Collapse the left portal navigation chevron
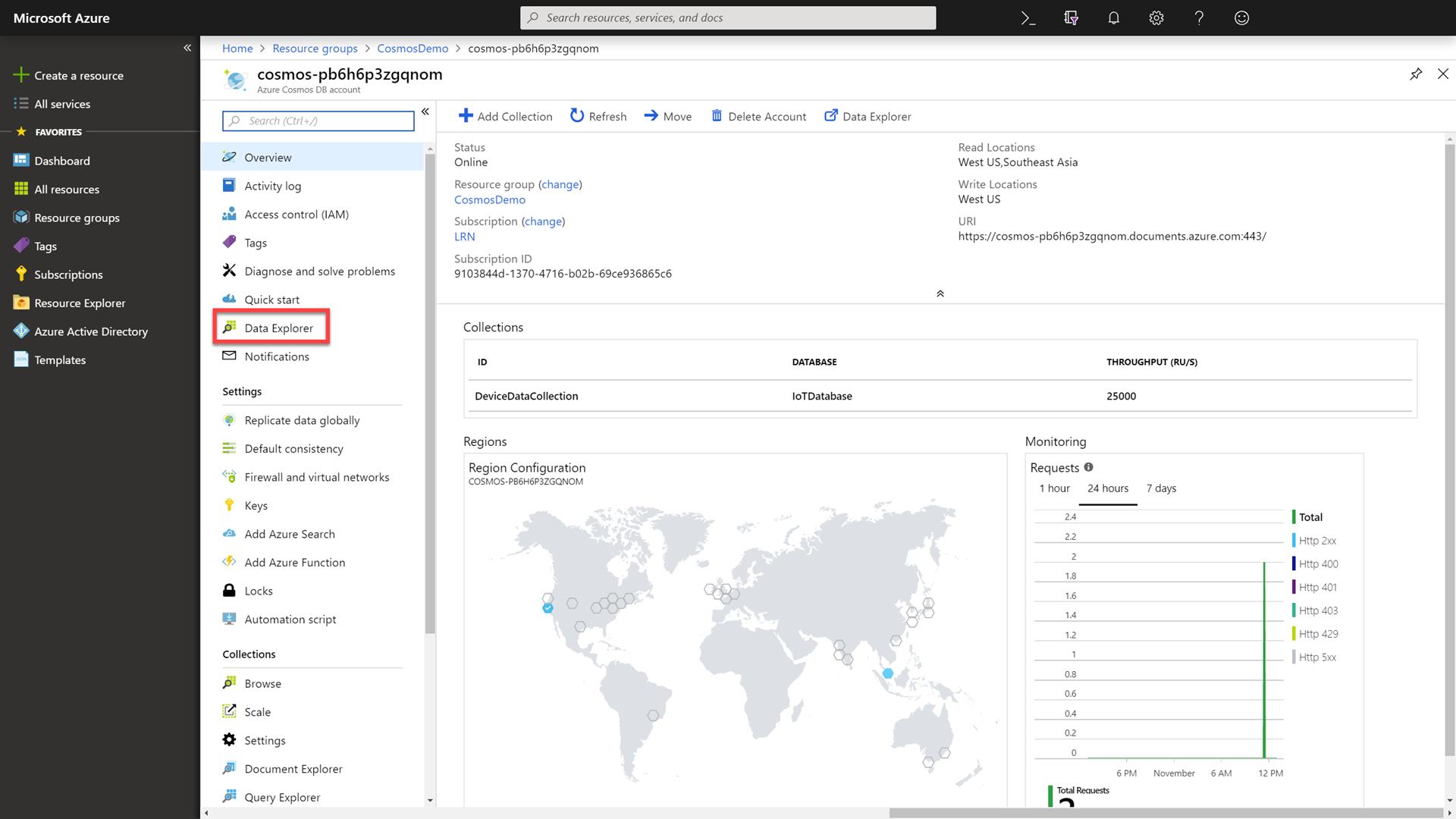Viewport: 1456px width, 819px height. (187, 48)
